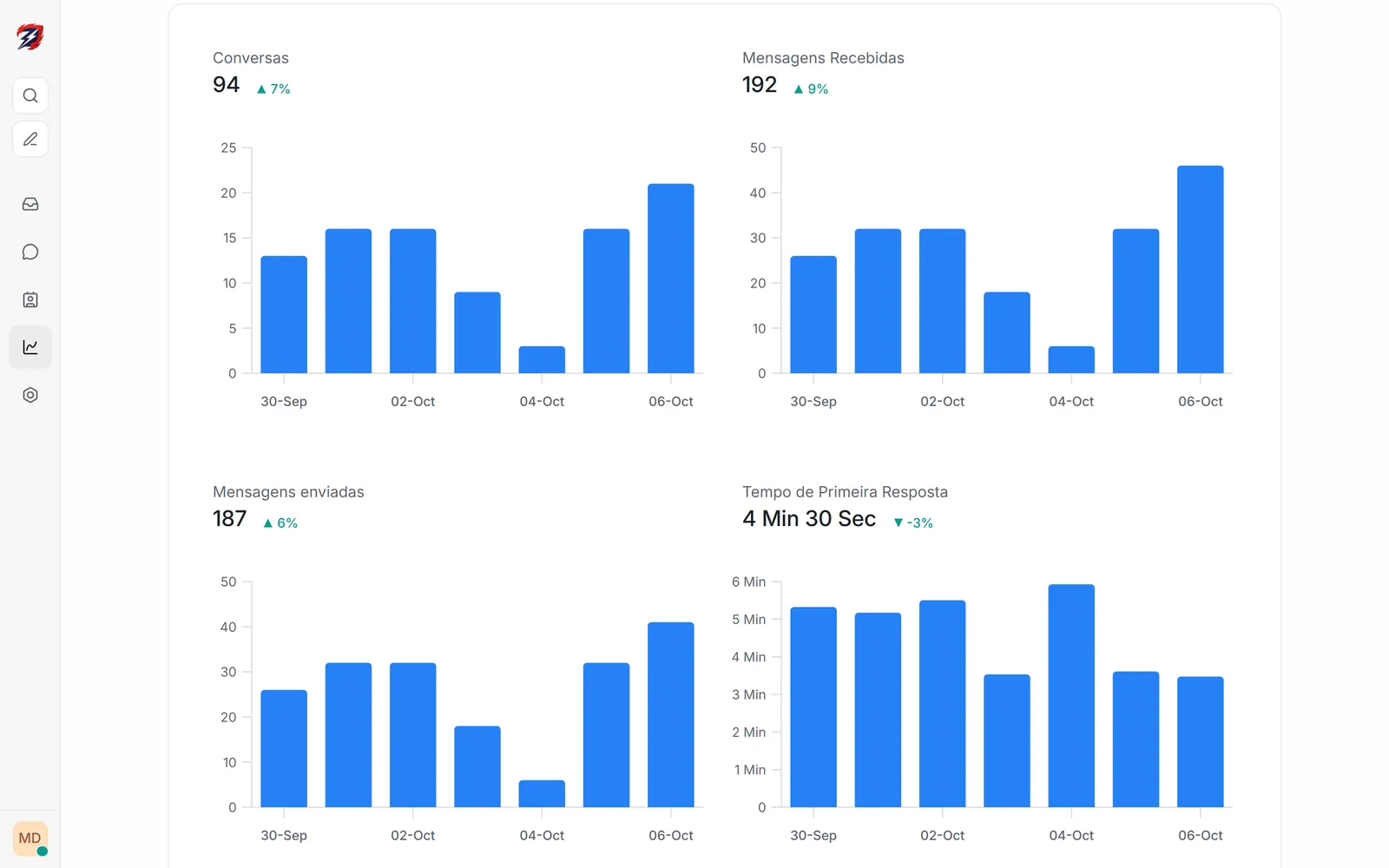Click the compose pencil icon
1389x868 pixels.
tap(30, 139)
